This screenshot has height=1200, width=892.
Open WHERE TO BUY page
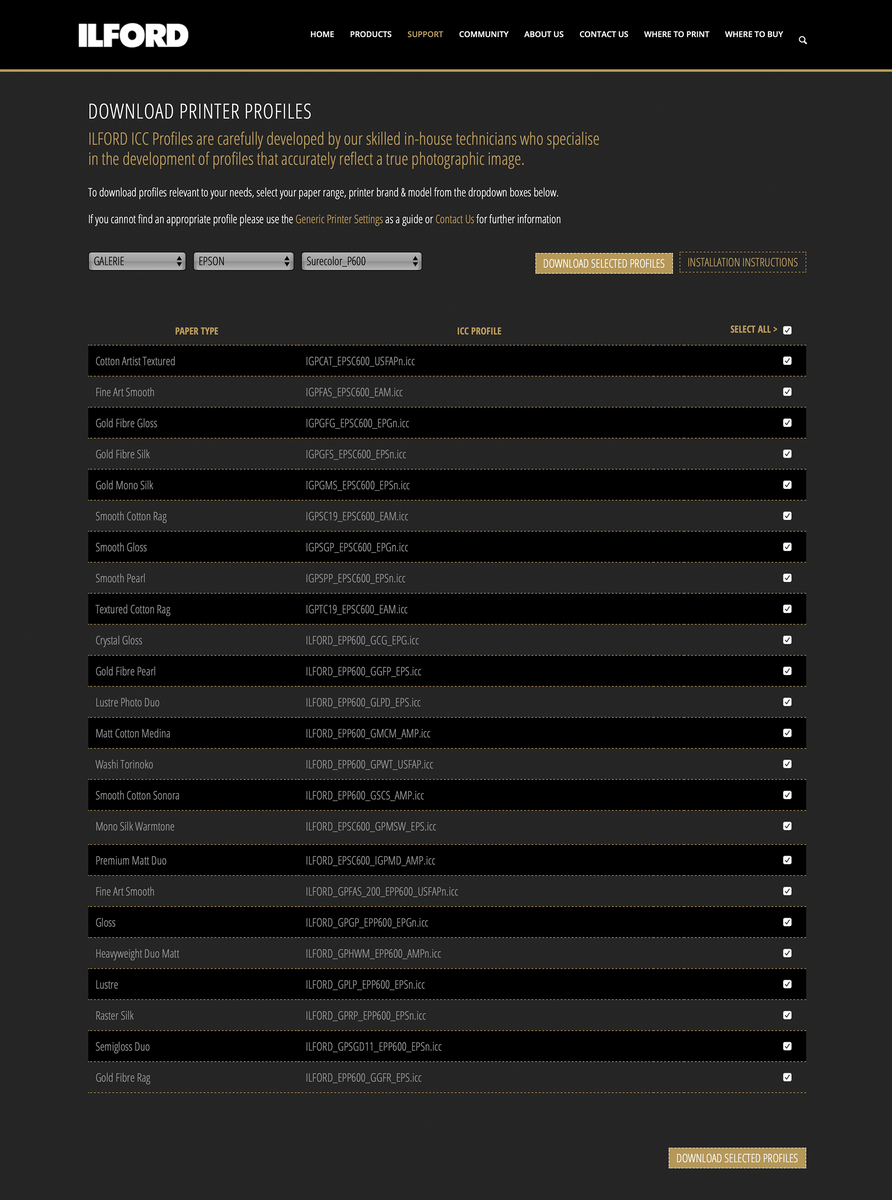click(754, 34)
